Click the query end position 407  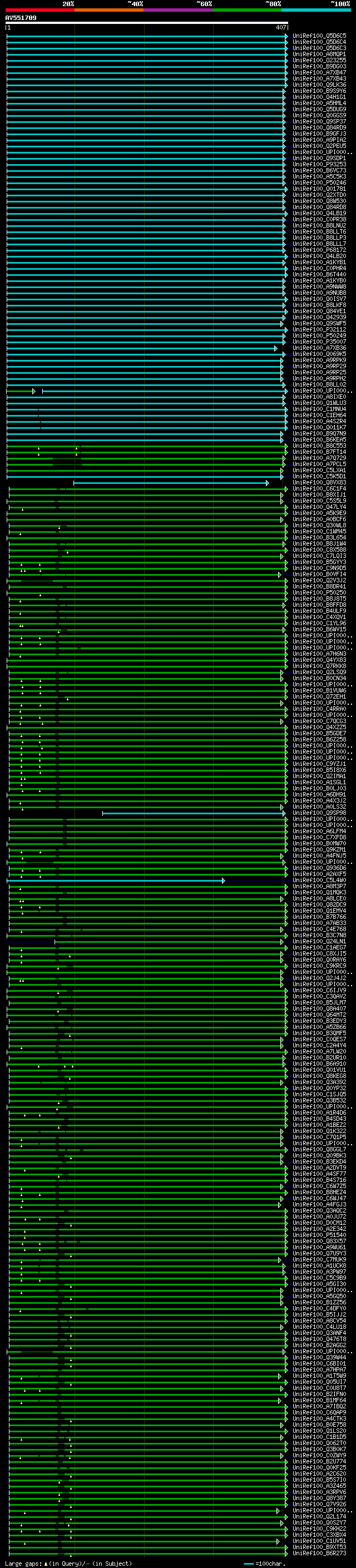coord(280,27)
